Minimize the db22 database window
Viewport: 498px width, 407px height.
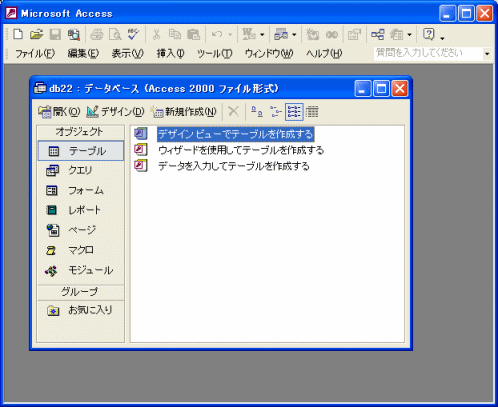pos(363,89)
